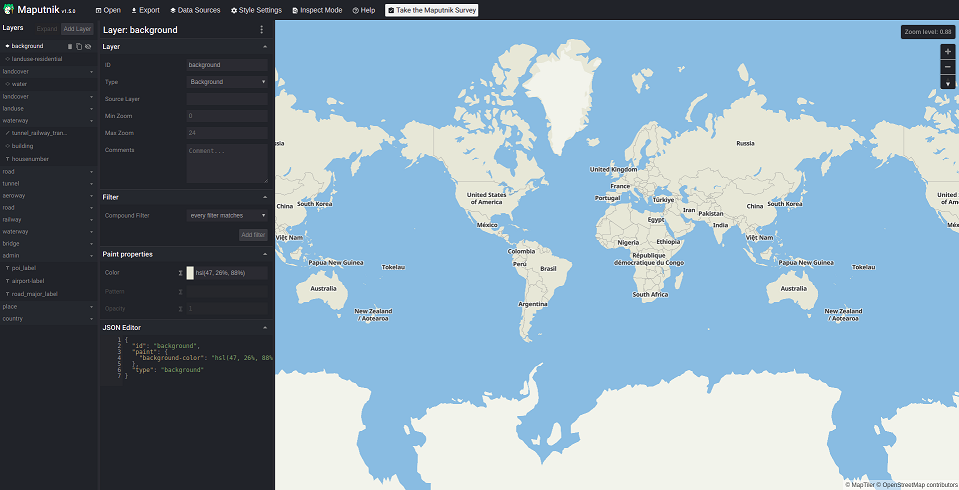Image resolution: width=959 pixels, height=490 pixels.
Task: Reset map bearing with compass button
Action: pos(948,83)
